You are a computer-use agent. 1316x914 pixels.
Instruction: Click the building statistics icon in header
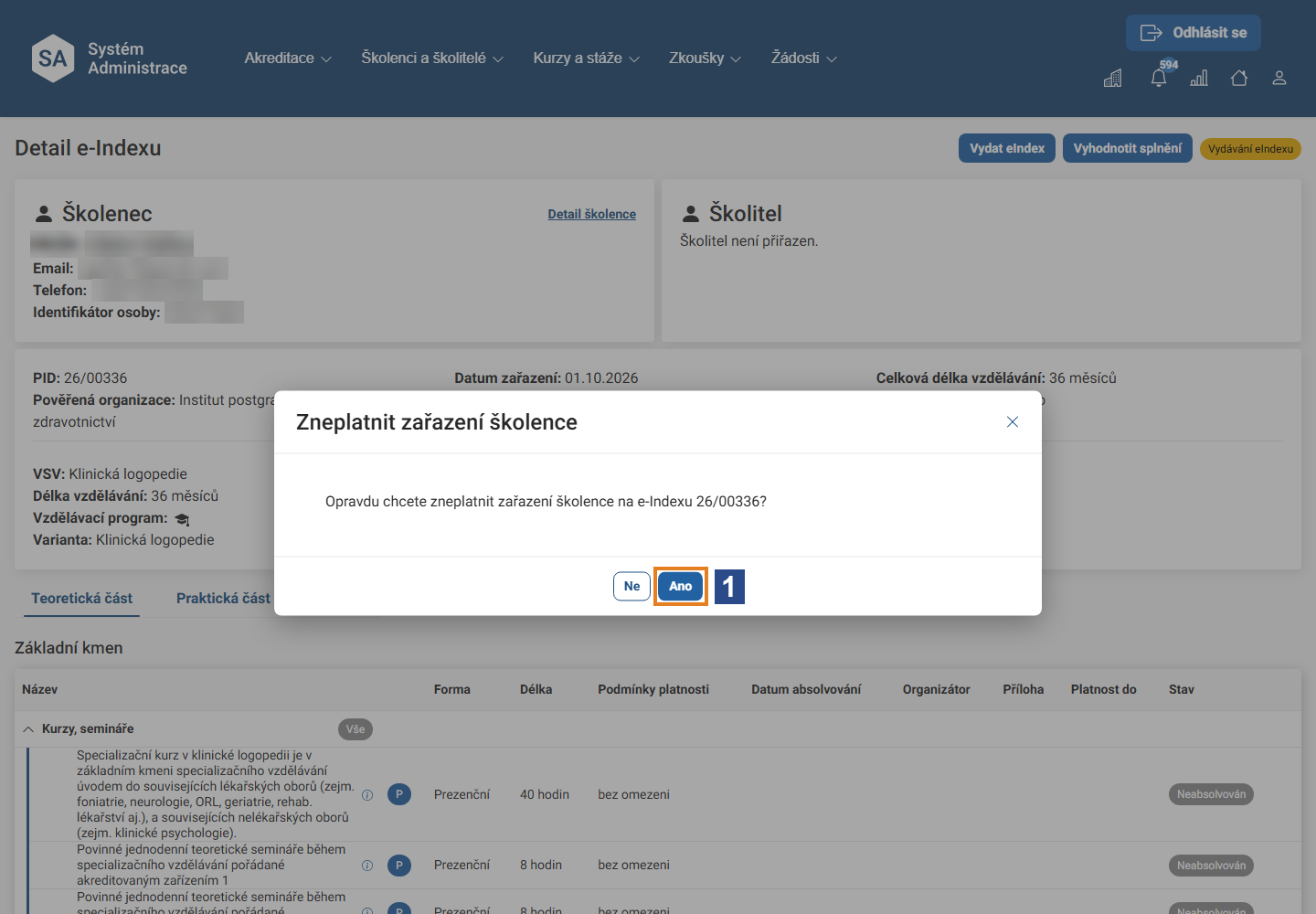[1112, 79]
